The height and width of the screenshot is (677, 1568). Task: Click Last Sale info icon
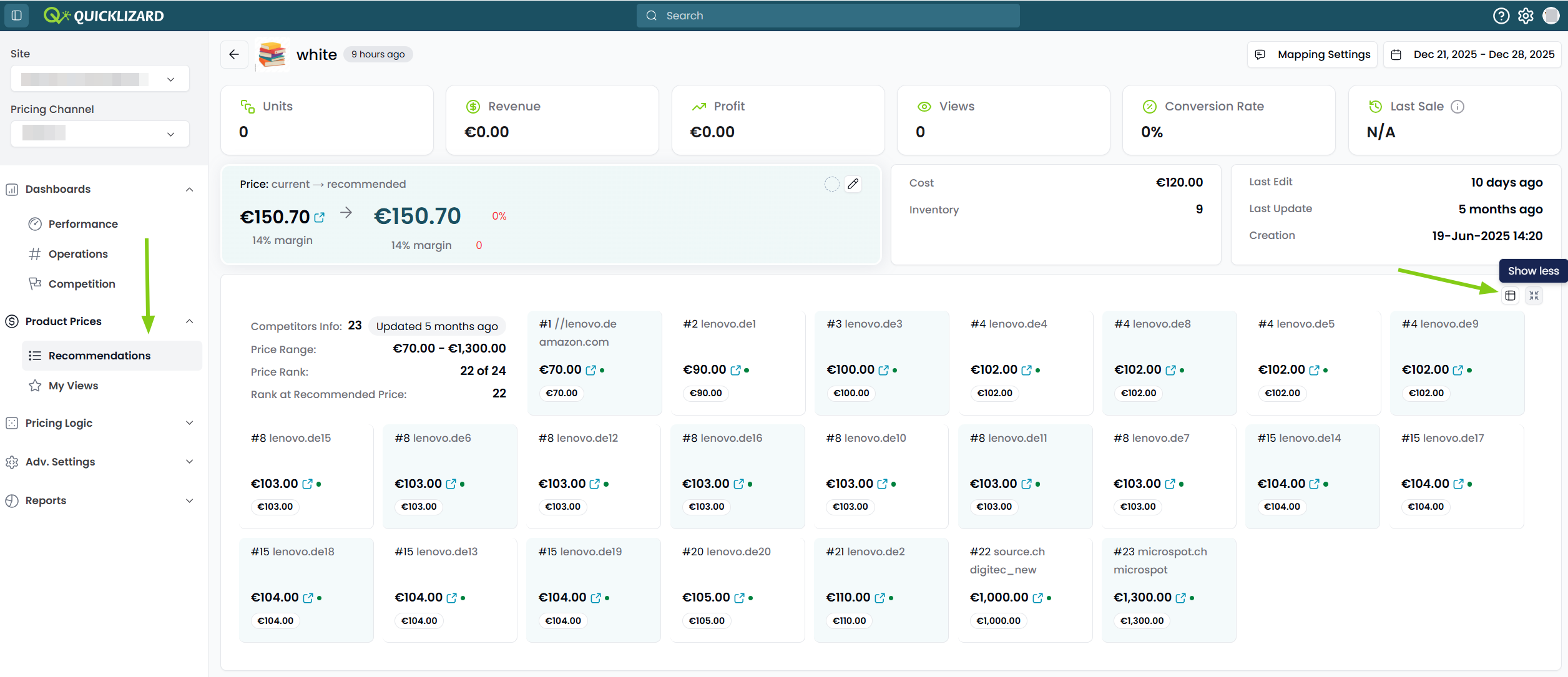(x=1457, y=107)
